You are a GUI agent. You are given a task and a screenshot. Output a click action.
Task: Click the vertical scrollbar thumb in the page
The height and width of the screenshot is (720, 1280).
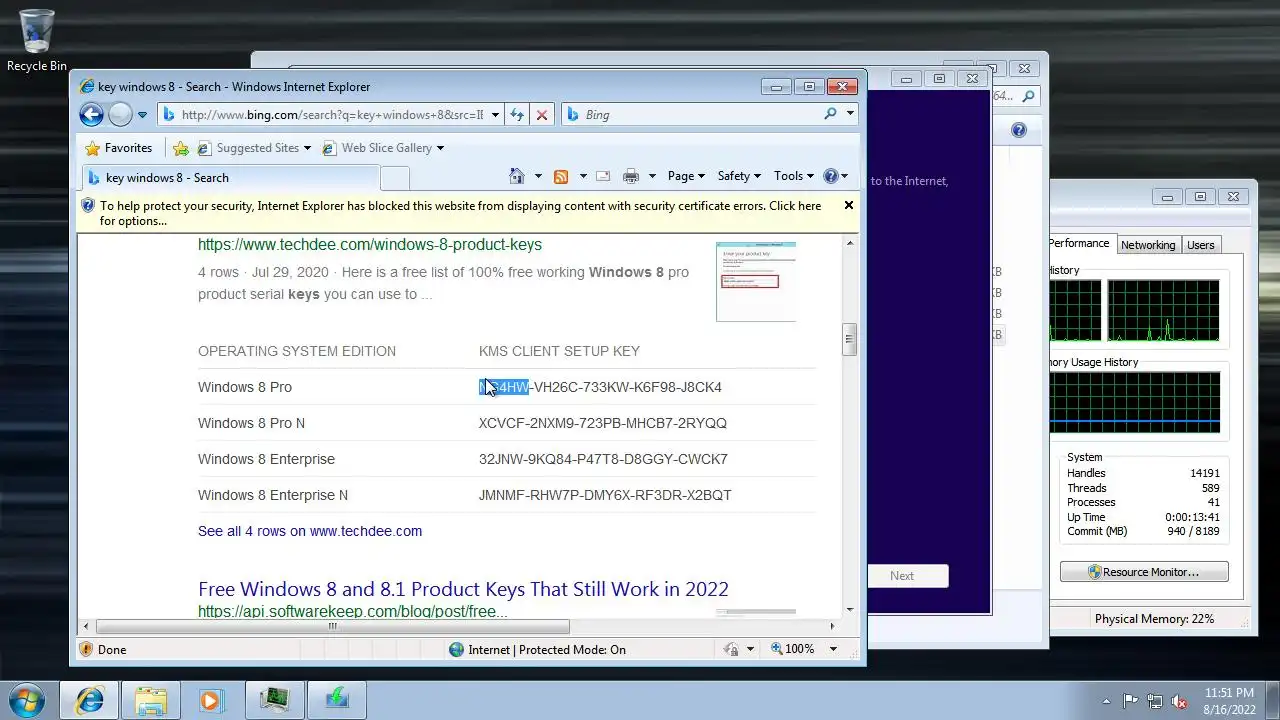[x=850, y=339]
